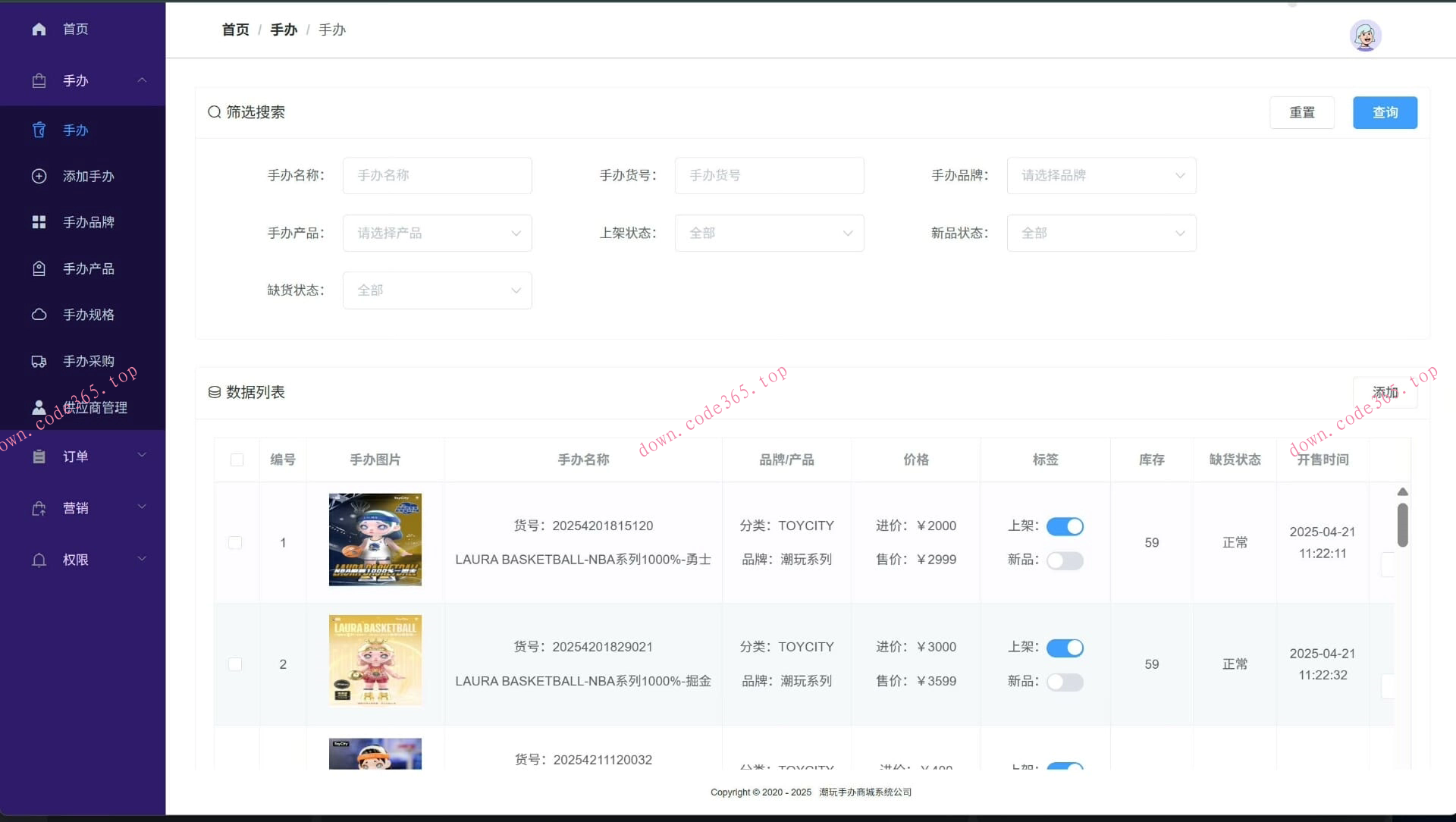Click the 手办品牌 sidebar icon
The width and height of the screenshot is (1456, 822).
pos(39,221)
